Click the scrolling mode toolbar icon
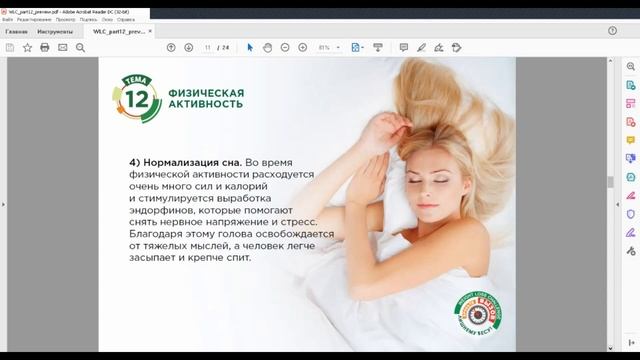This screenshot has height=360, width=640. tap(378, 48)
